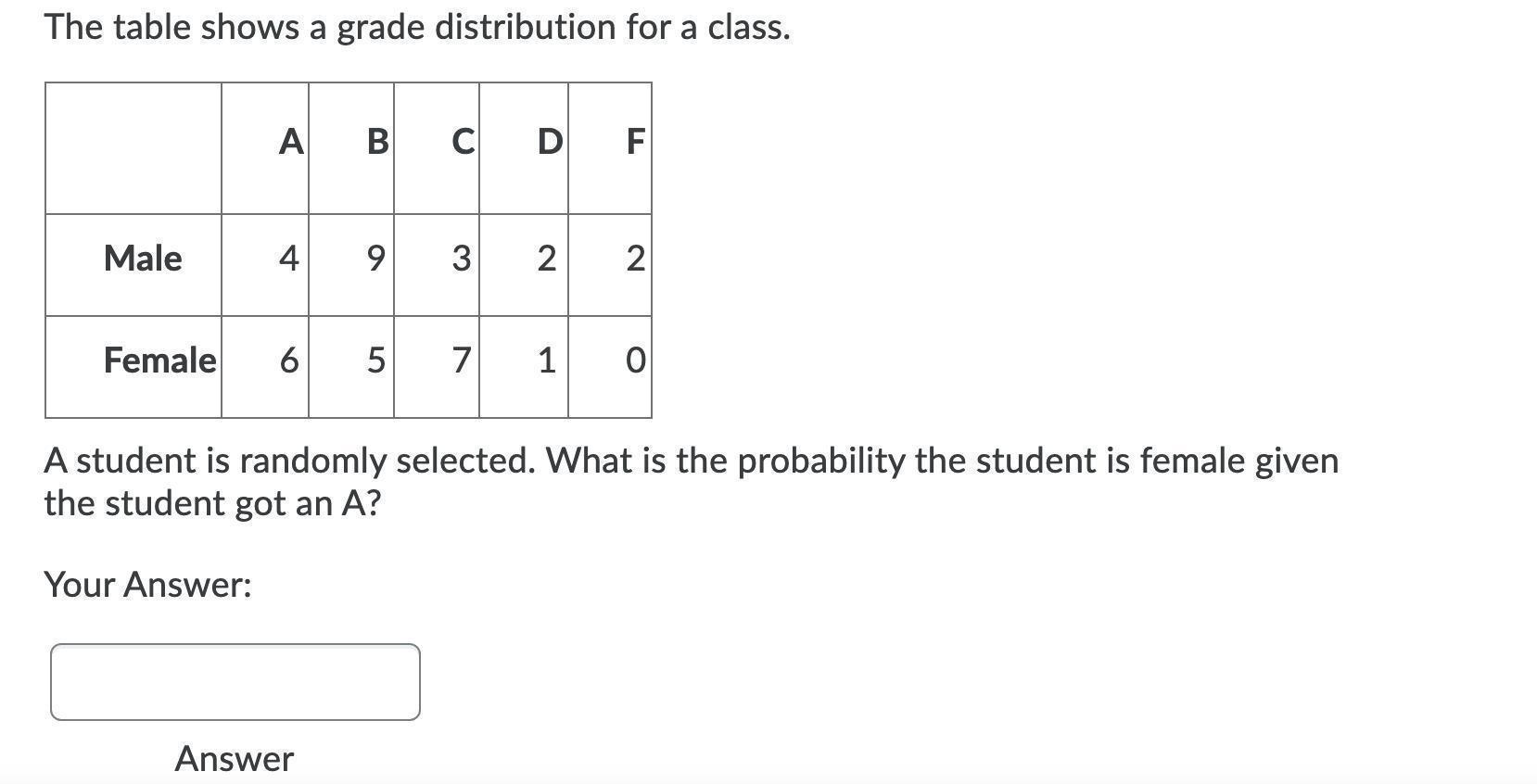Click the Female C cell showing 7

[437, 367]
